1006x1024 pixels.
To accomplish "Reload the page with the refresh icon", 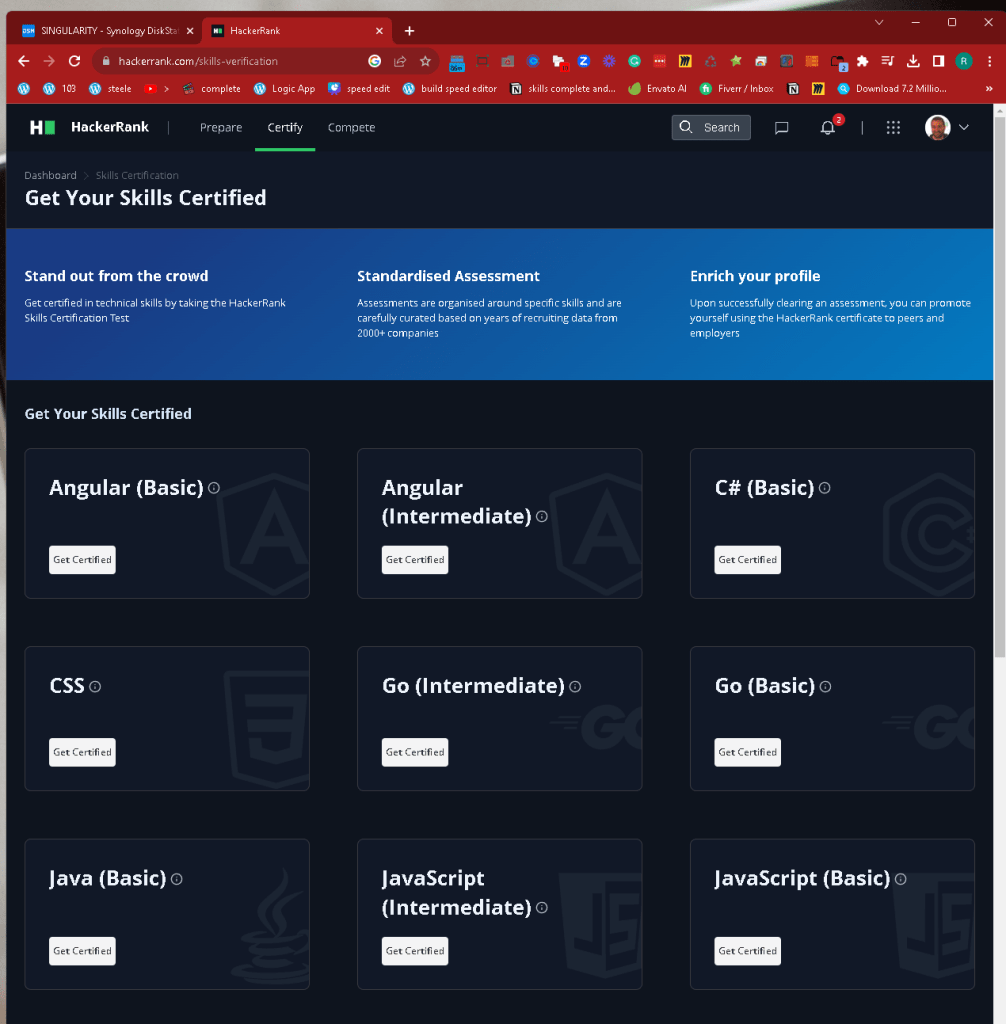I will tap(74, 61).
